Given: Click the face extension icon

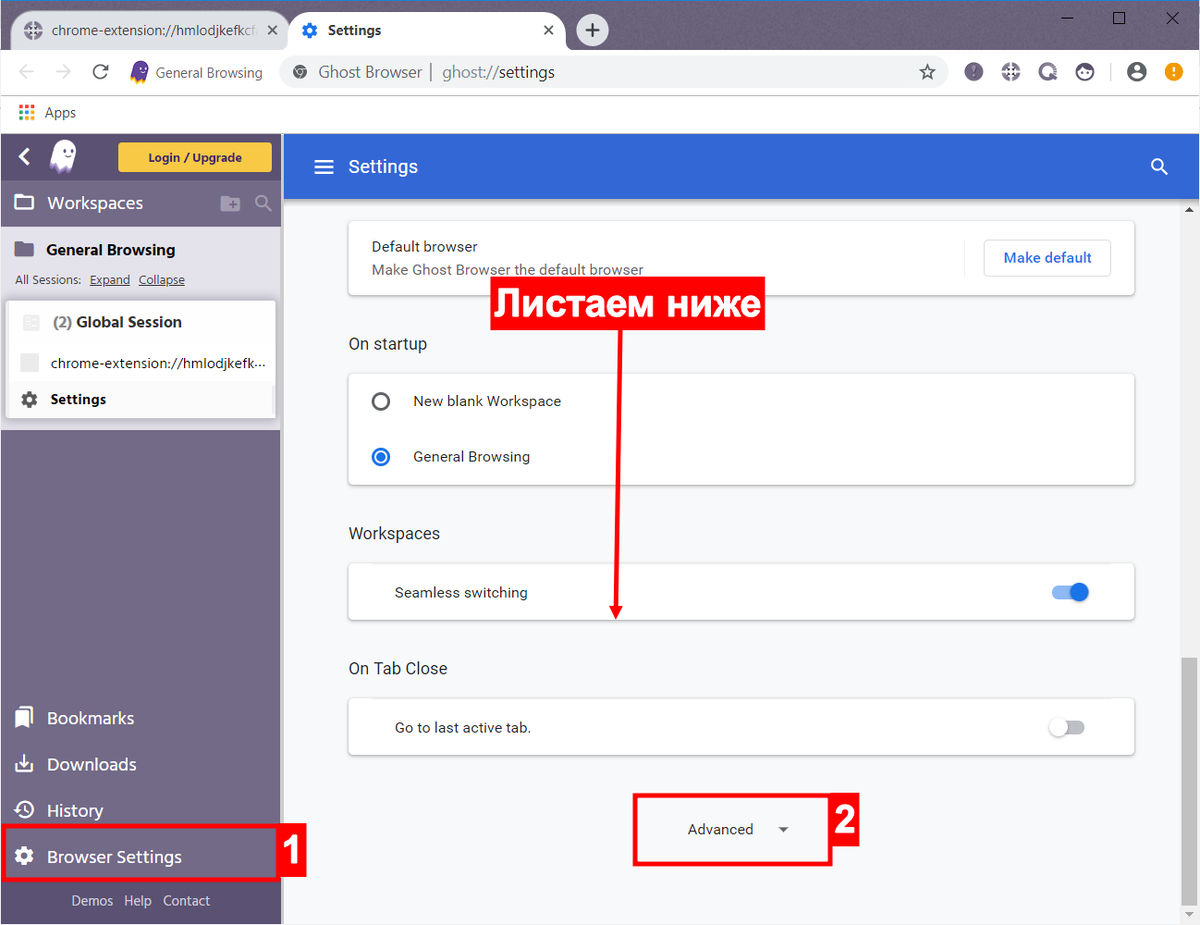Looking at the screenshot, I should [1085, 72].
